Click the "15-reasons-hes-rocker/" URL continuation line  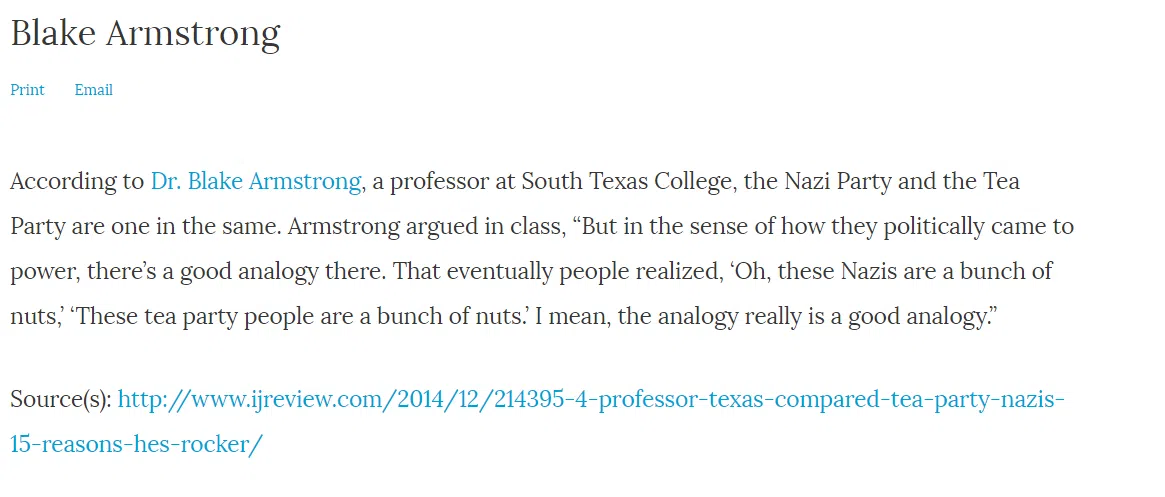[x=137, y=444]
